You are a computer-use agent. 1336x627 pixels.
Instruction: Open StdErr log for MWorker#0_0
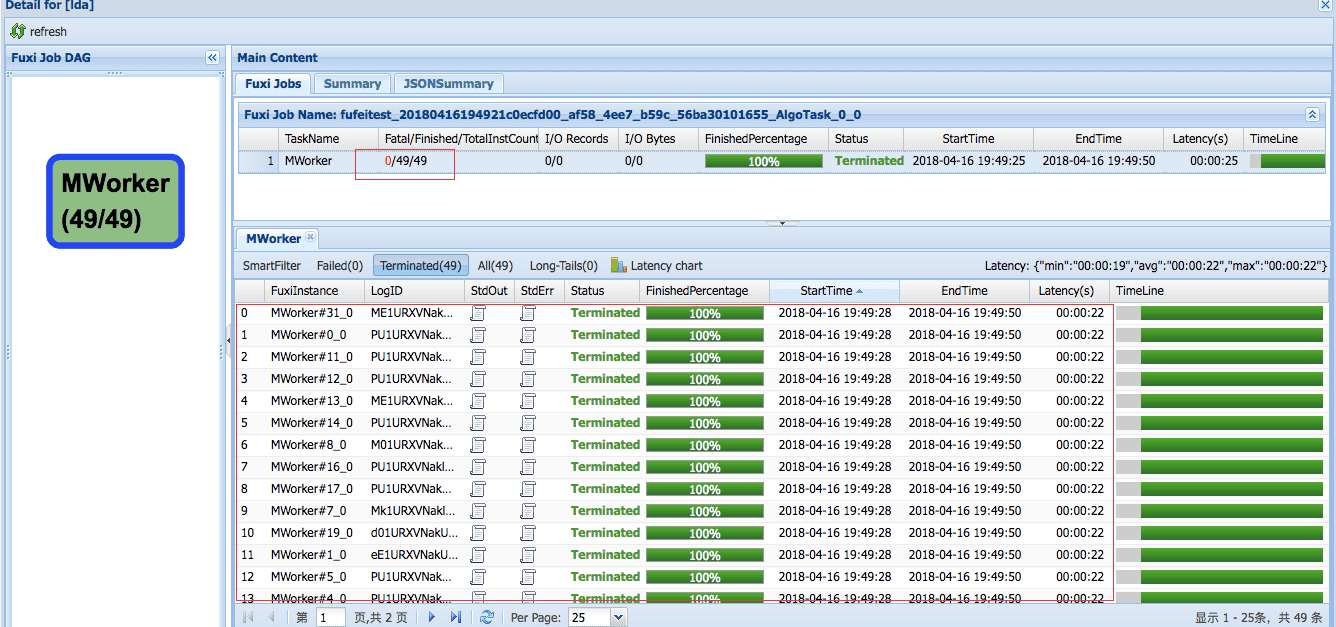528,335
